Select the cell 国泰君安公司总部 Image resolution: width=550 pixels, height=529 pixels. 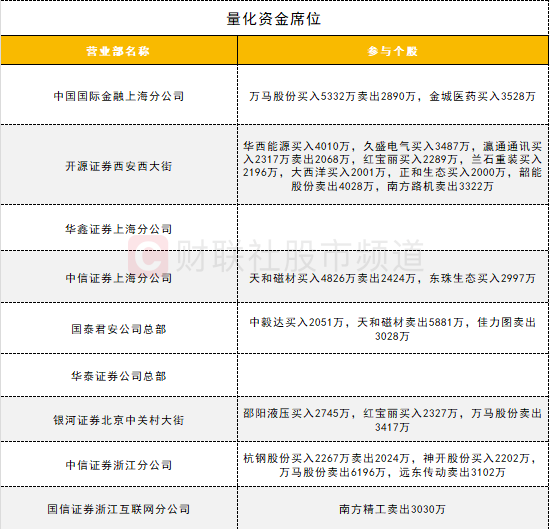click(119, 329)
